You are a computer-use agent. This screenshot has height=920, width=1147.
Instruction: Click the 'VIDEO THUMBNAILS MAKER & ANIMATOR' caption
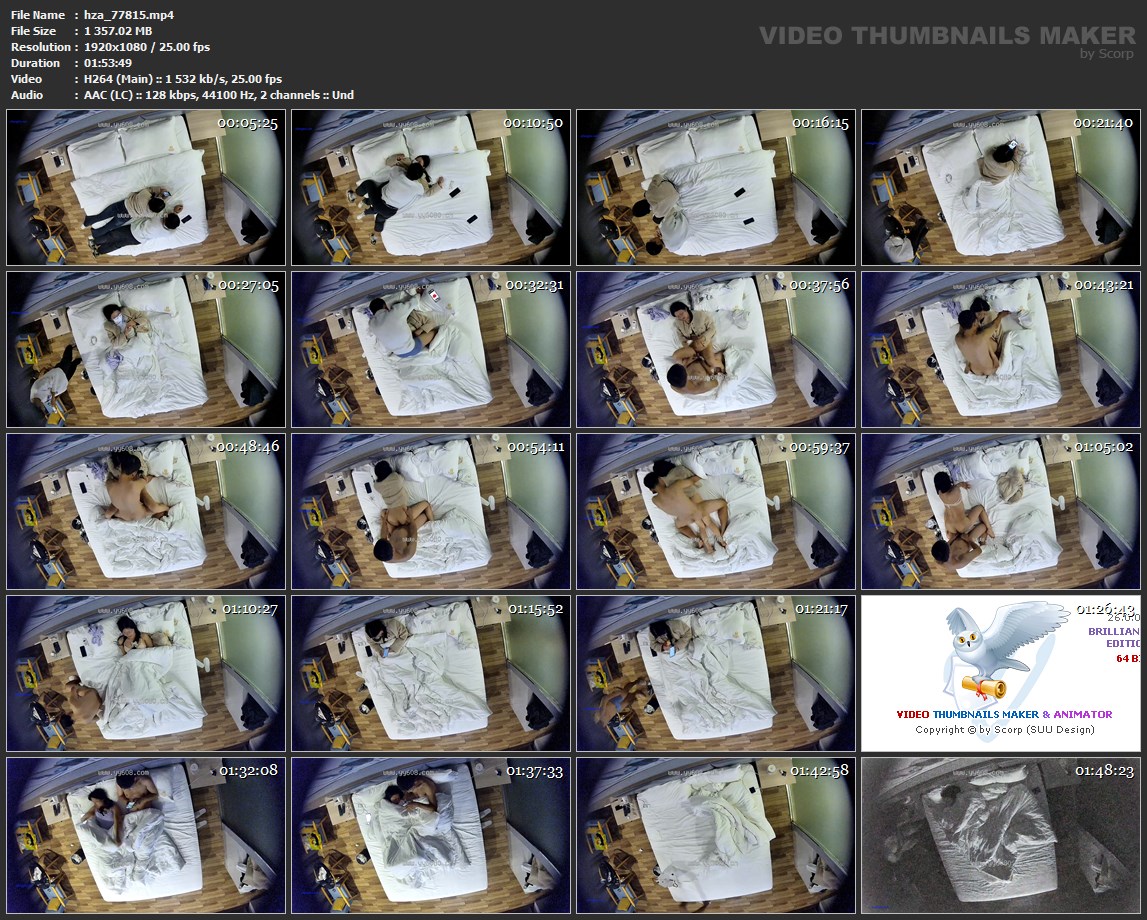pyautogui.click(x=1004, y=714)
